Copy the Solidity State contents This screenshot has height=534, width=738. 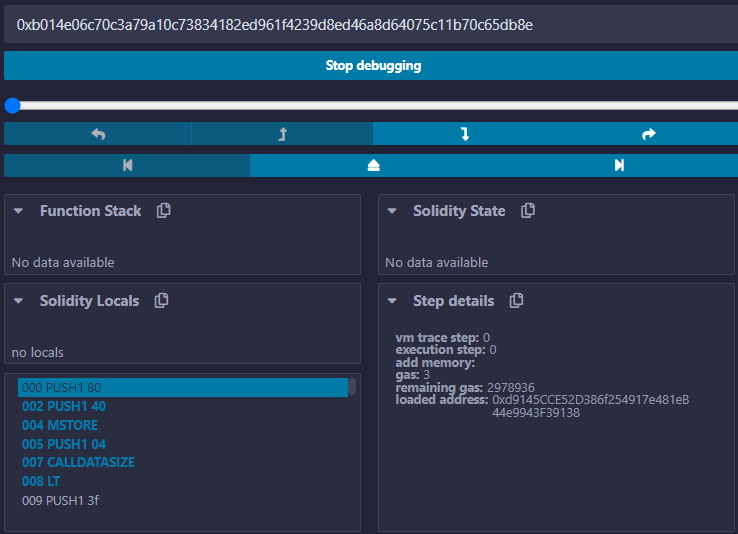pyautogui.click(x=528, y=211)
